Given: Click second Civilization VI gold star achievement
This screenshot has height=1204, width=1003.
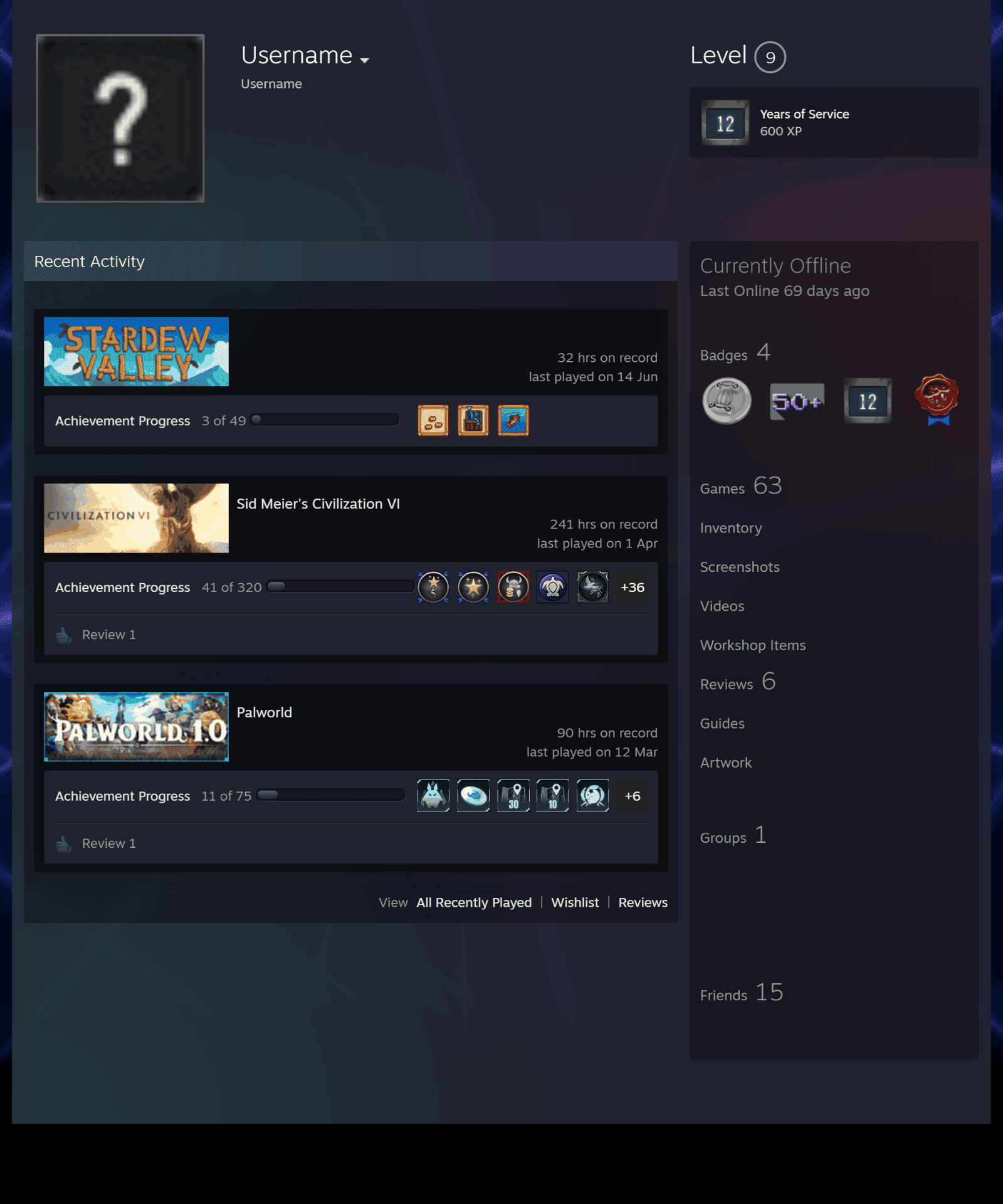Looking at the screenshot, I should click(473, 587).
